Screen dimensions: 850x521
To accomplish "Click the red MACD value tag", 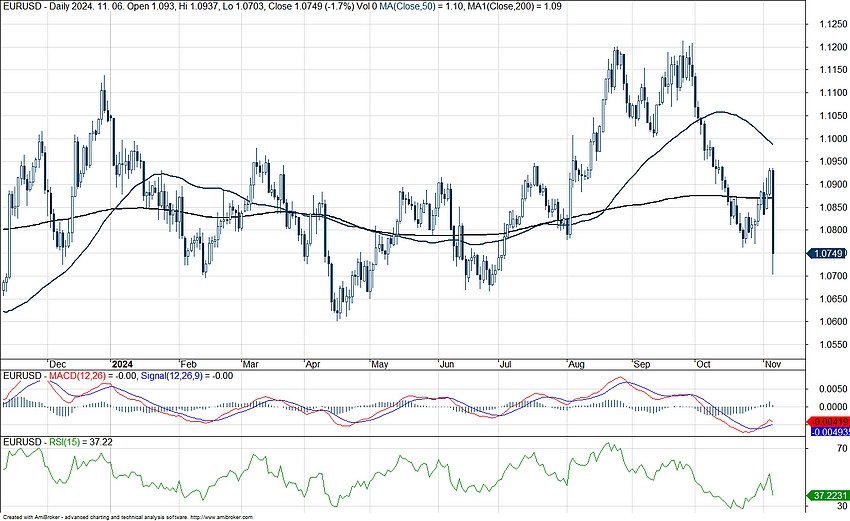I will 829,421.
